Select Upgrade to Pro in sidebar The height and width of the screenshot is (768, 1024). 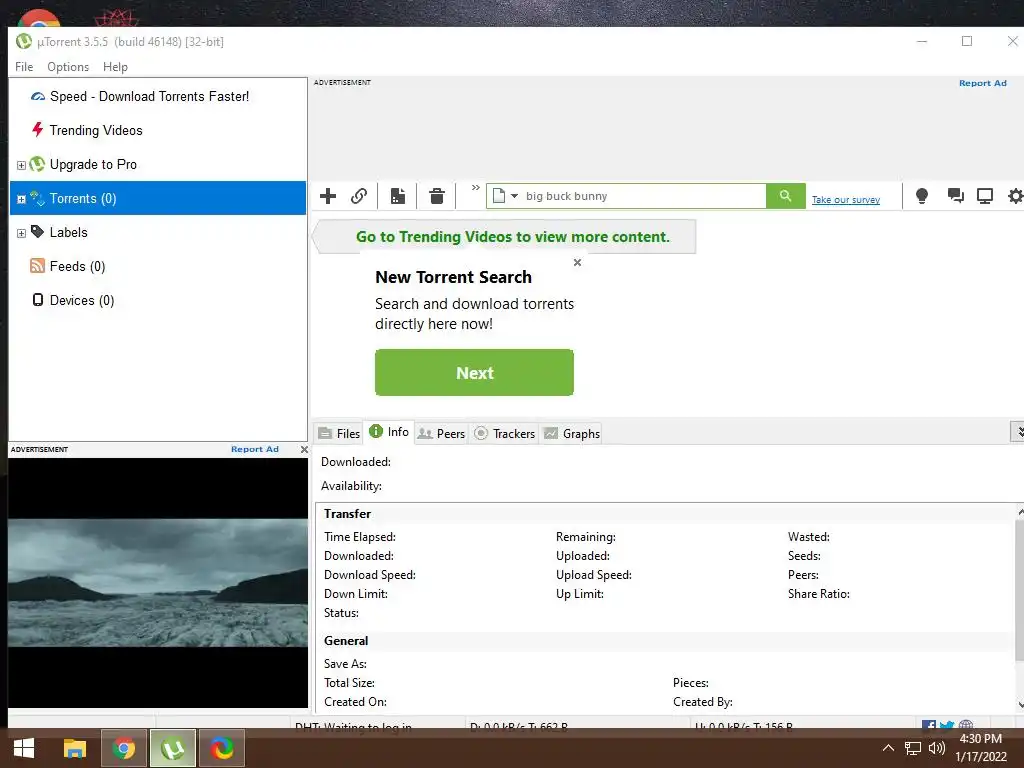(x=93, y=165)
